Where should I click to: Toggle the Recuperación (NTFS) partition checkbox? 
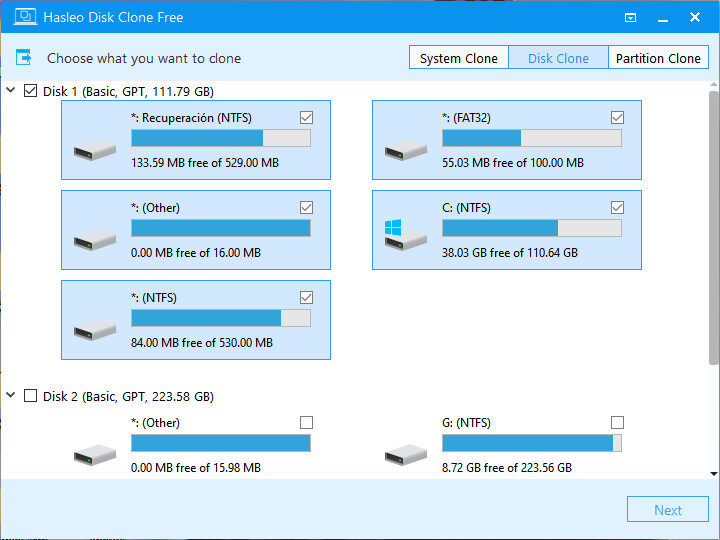(x=306, y=118)
